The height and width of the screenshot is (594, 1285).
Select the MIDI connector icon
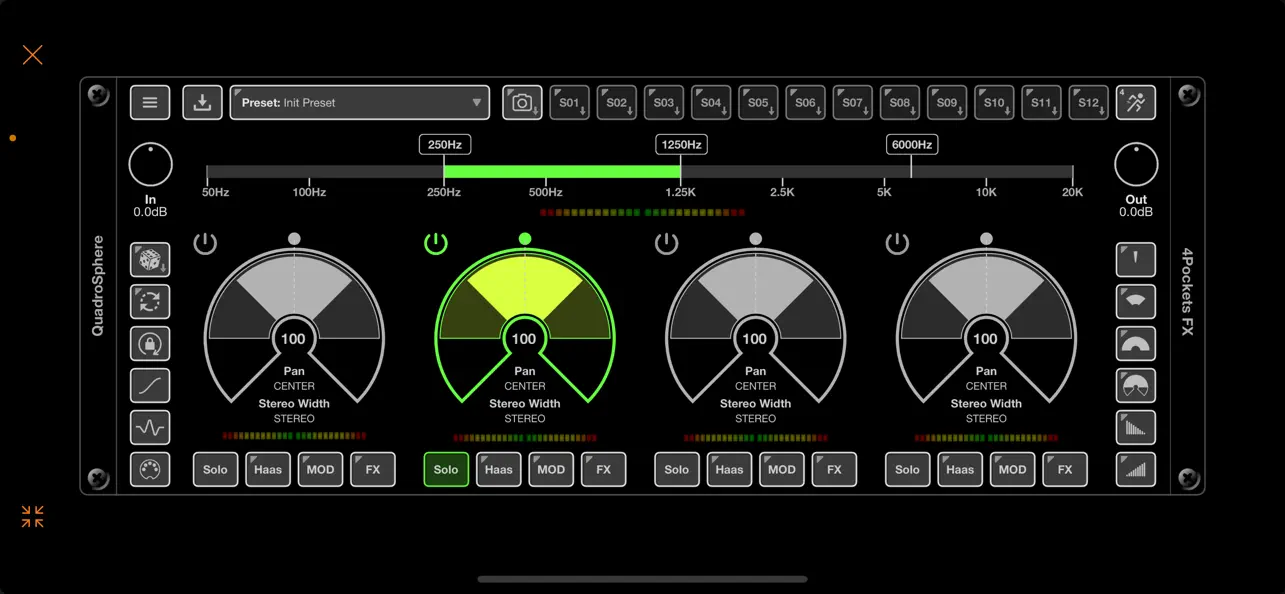point(150,469)
